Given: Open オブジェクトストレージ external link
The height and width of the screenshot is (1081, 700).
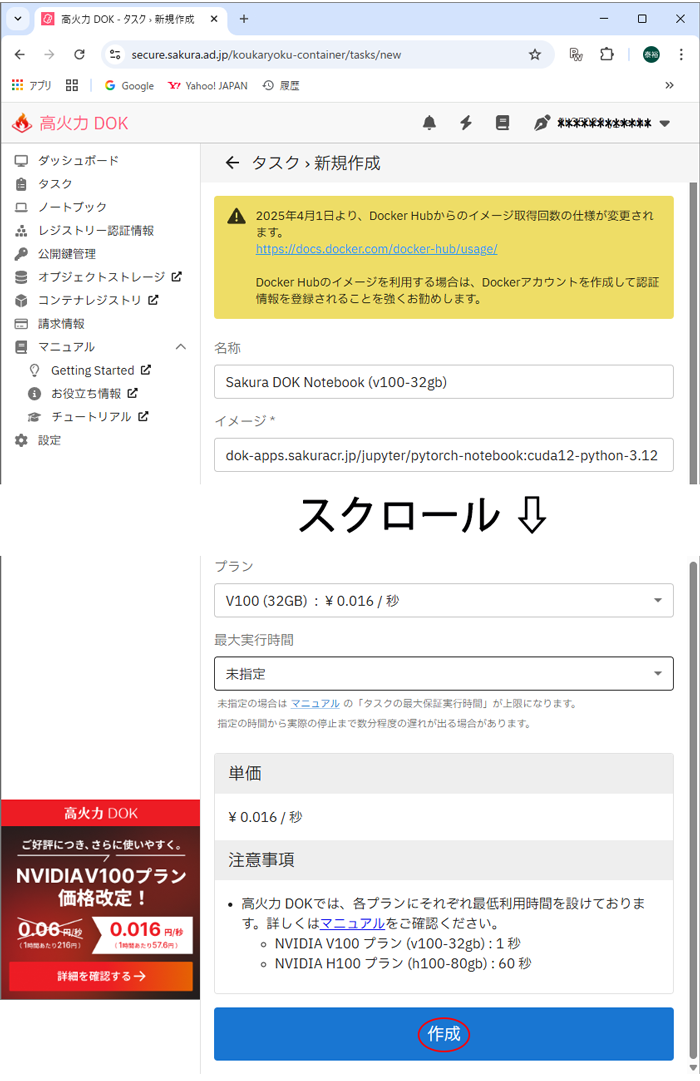Looking at the screenshot, I should tap(110, 277).
